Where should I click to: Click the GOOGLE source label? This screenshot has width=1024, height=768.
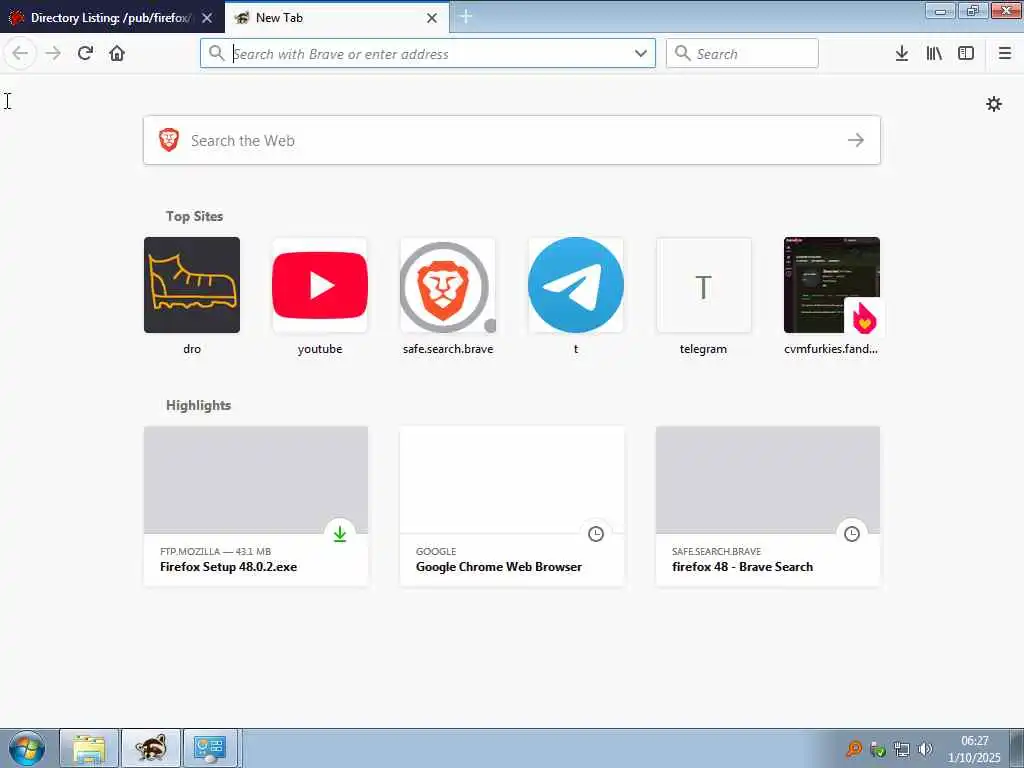[436, 551]
